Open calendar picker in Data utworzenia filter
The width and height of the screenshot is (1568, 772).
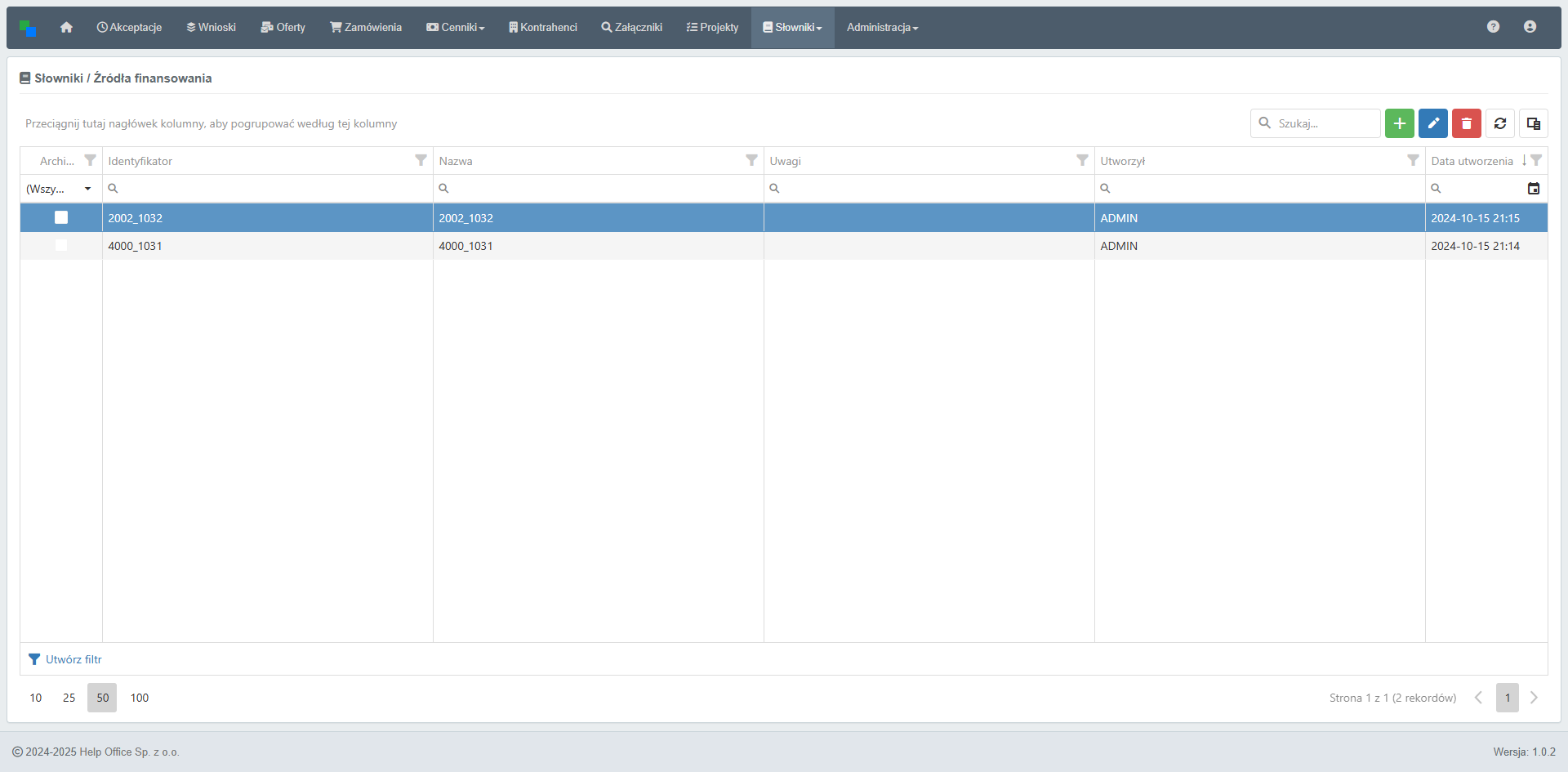[1533, 189]
